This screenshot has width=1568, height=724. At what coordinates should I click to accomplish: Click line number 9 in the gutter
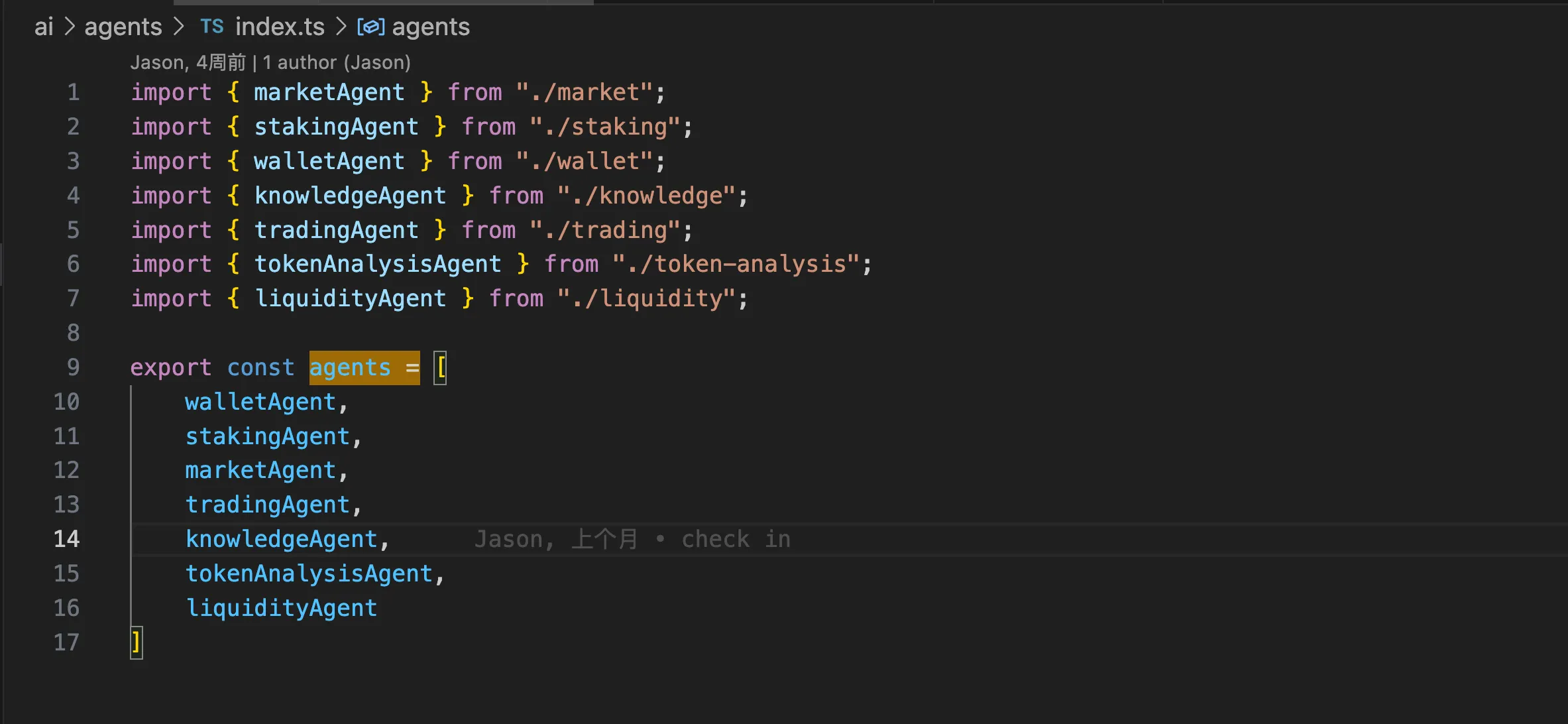tap(73, 367)
